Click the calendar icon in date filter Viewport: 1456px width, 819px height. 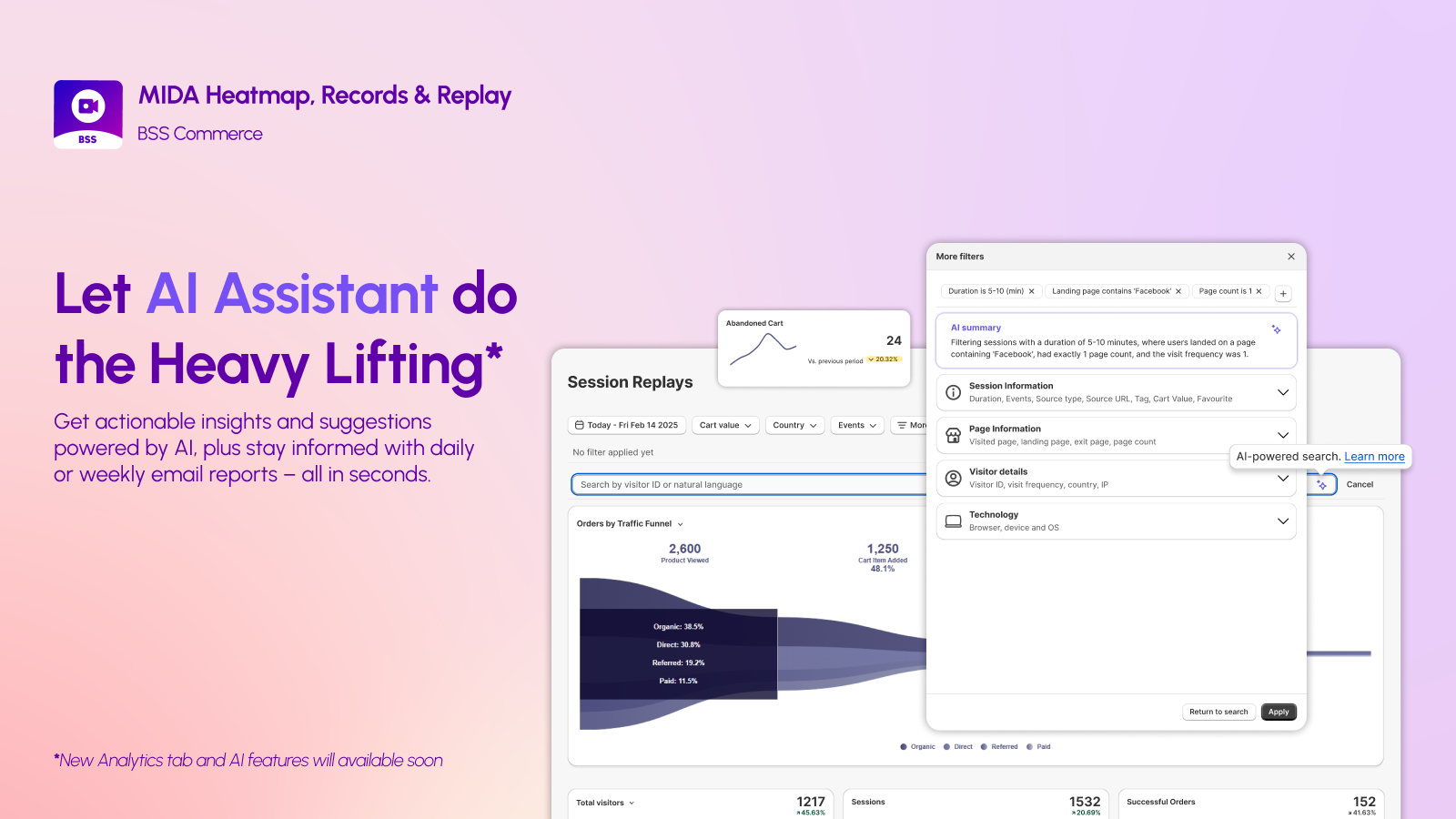click(x=580, y=425)
